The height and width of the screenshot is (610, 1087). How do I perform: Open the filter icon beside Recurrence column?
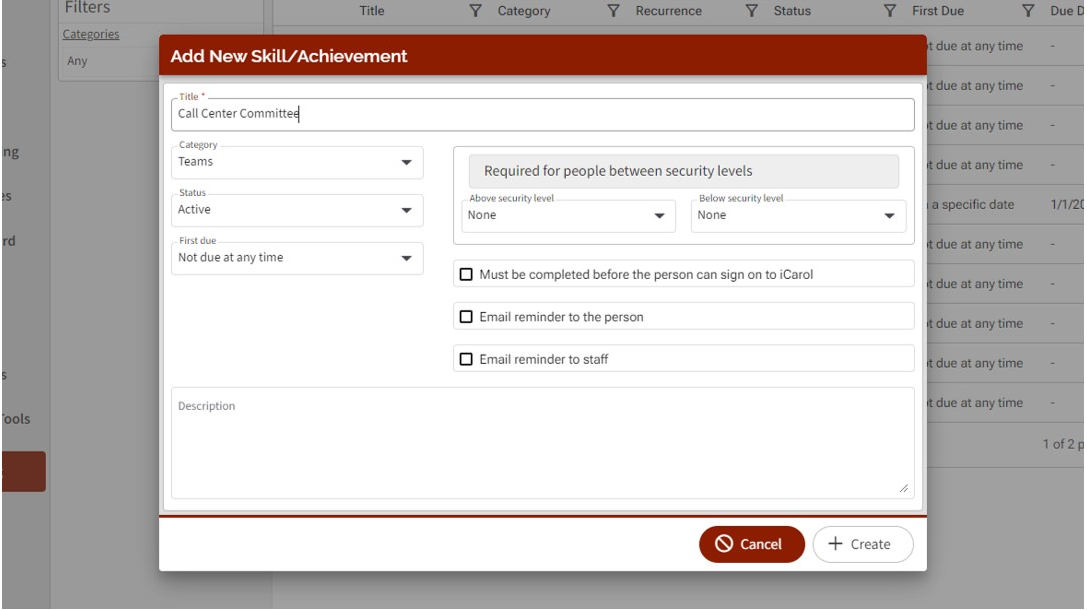click(x=751, y=11)
